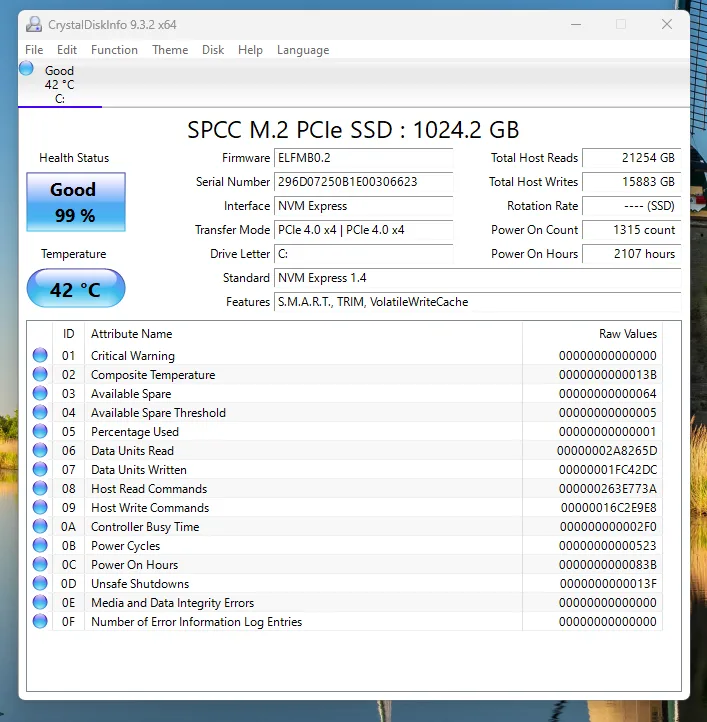Screen dimensions: 707x722
Task: Open the Theme menu
Action: click(170, 50)
